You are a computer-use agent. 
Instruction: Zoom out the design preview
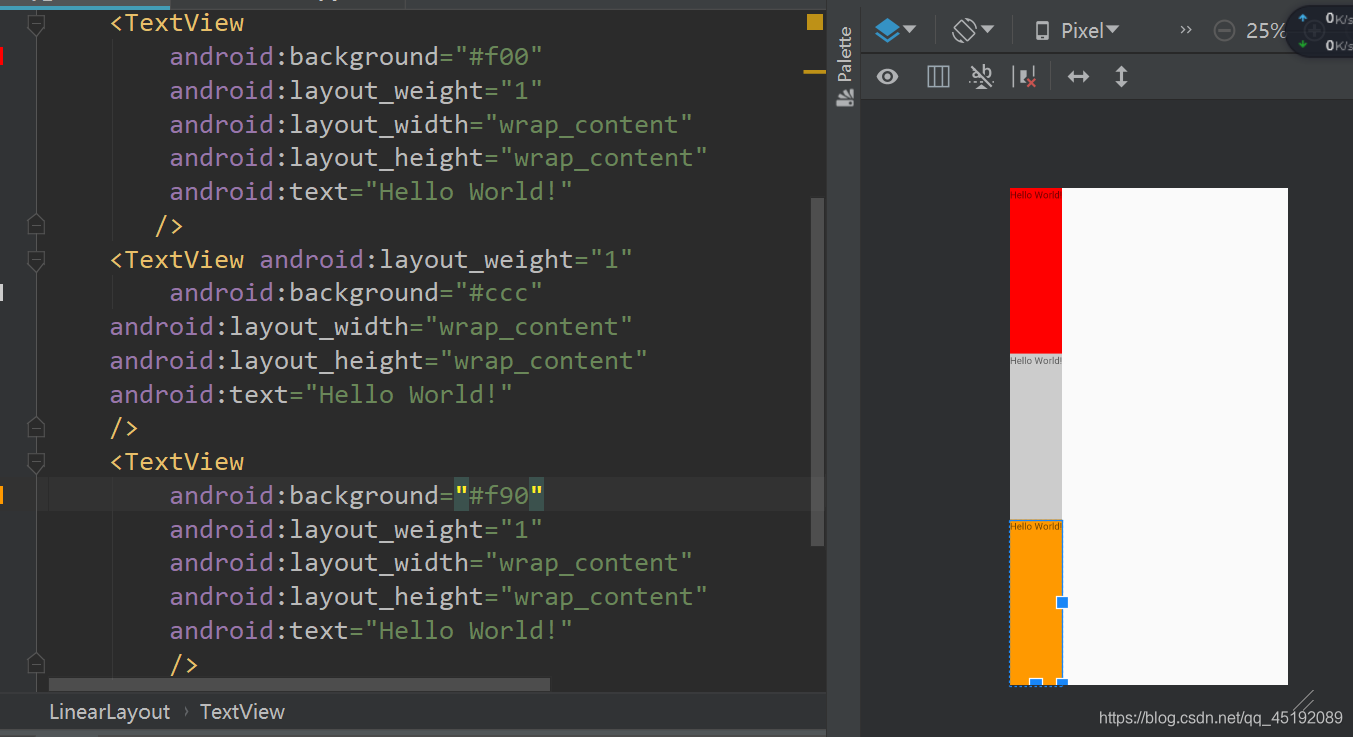1224,31
